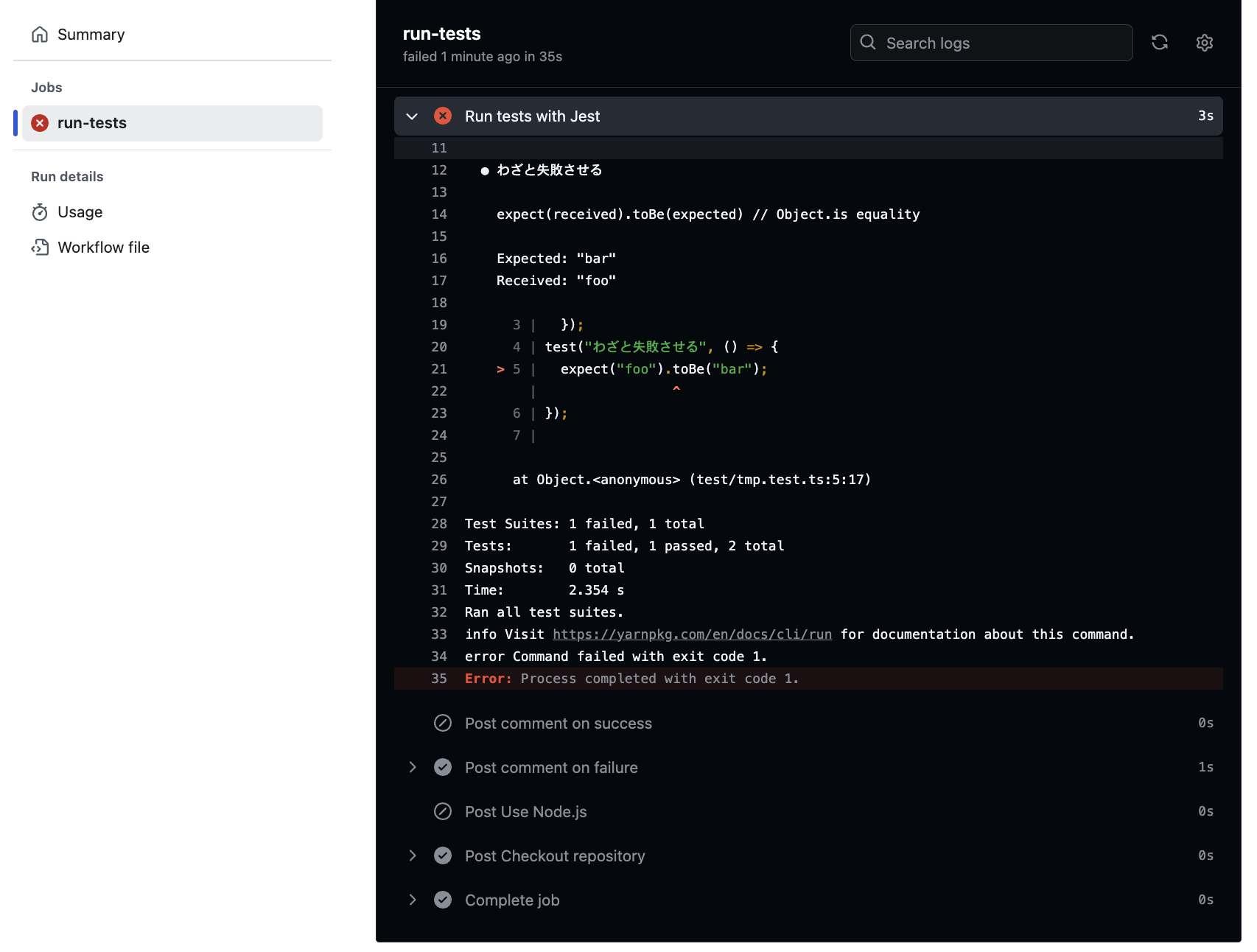Click the red failed icon beside run-tests job

(40, 123)
